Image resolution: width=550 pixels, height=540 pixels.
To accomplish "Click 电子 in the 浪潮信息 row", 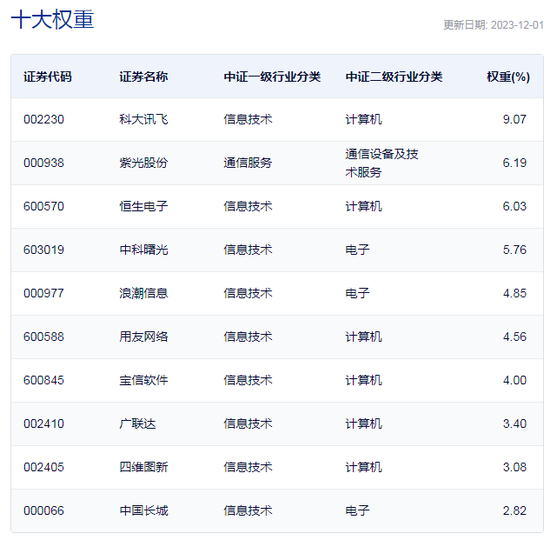I will coord(357,294).
